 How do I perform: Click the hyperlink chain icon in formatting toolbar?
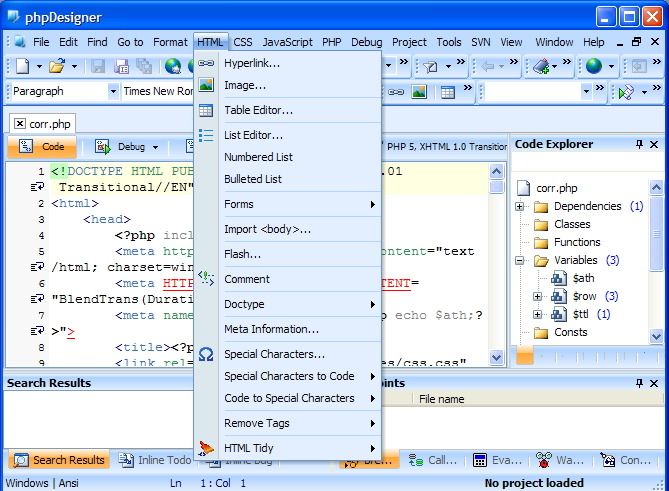point(396,92)
